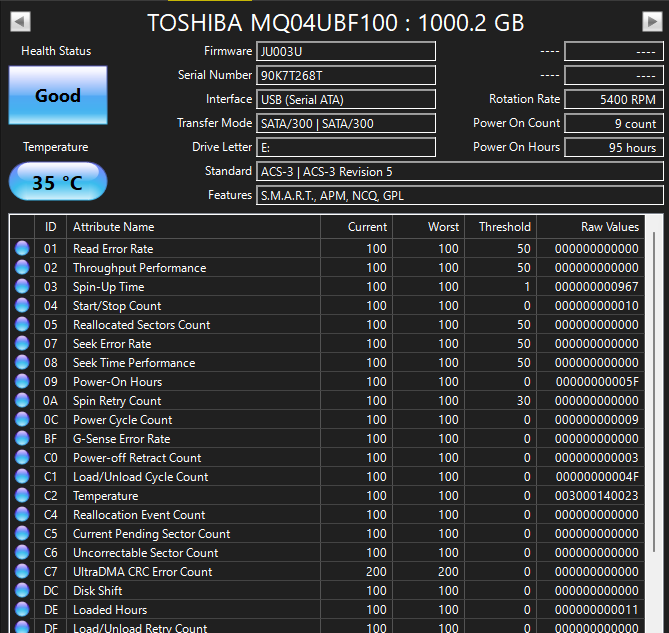The image size is (669, 633).
Task: Select the Spin-Up Time attribute name
Action: click(109, 287)
